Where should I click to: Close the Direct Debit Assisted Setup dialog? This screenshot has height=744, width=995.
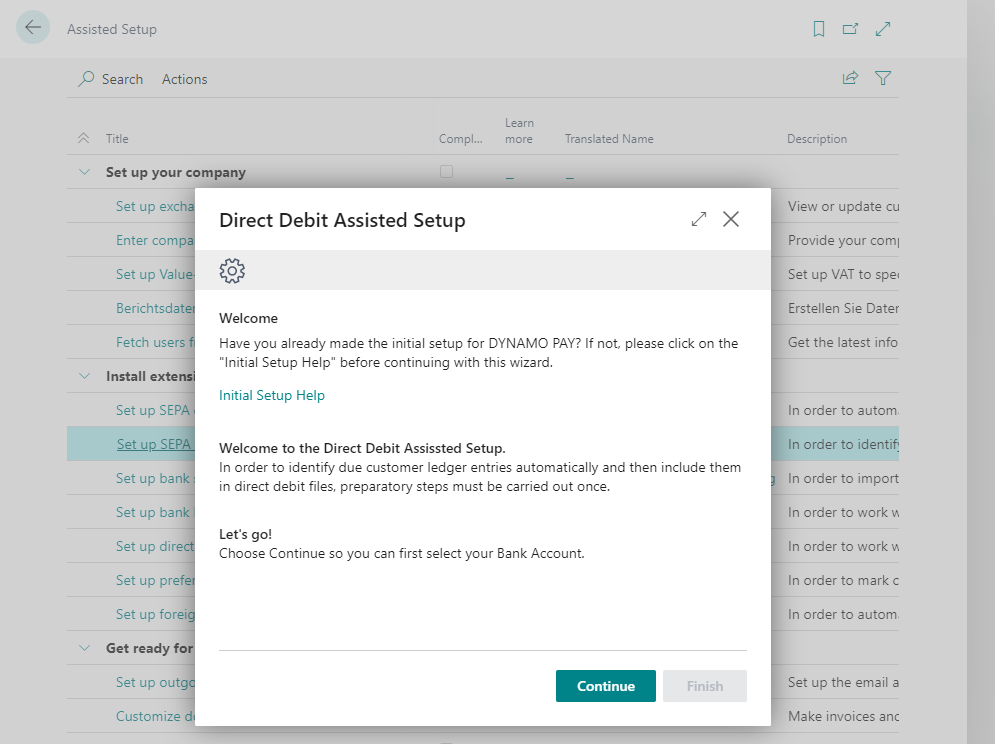(x=731, y=218)
